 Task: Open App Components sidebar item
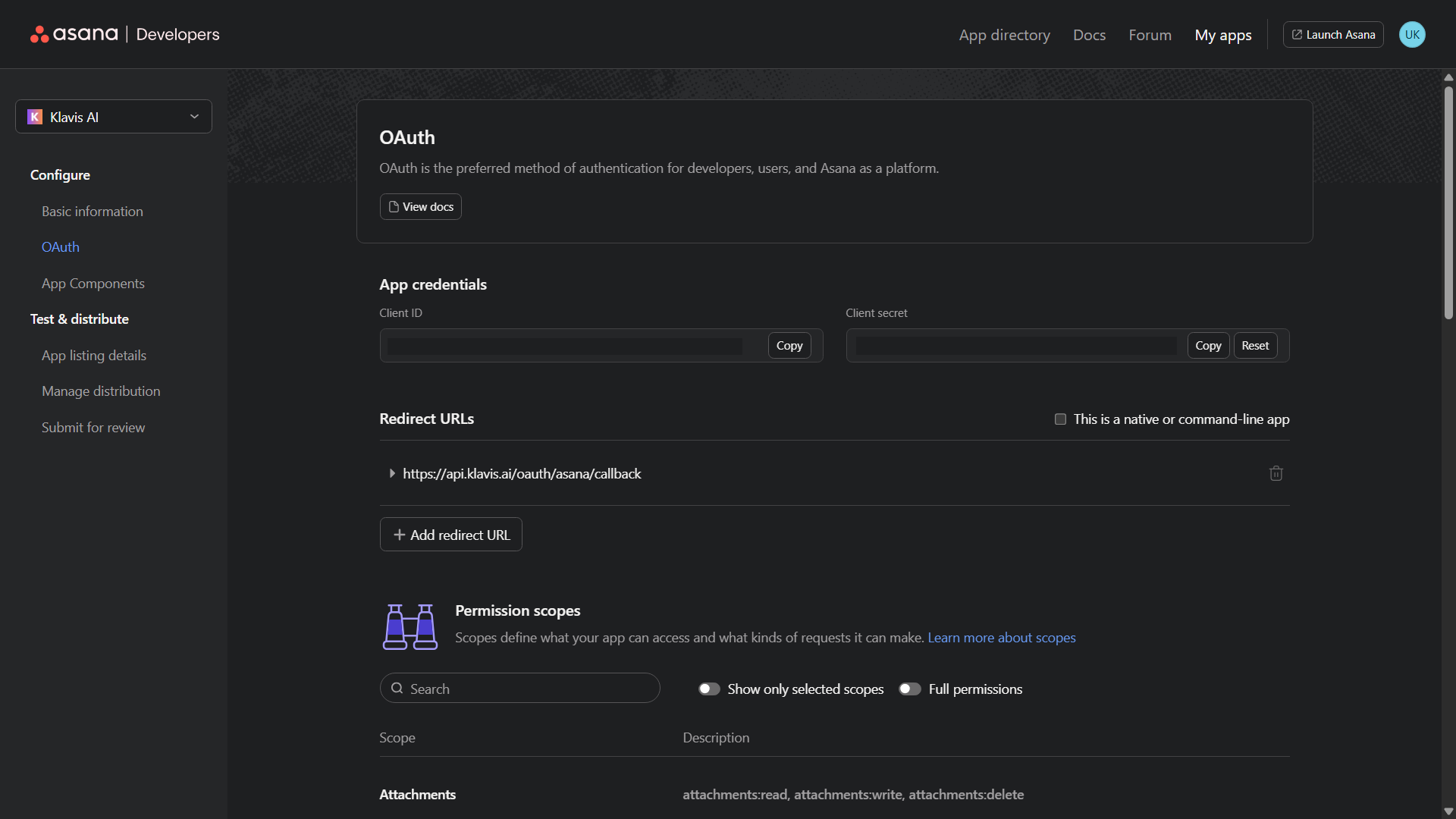(x=93, y=284)
